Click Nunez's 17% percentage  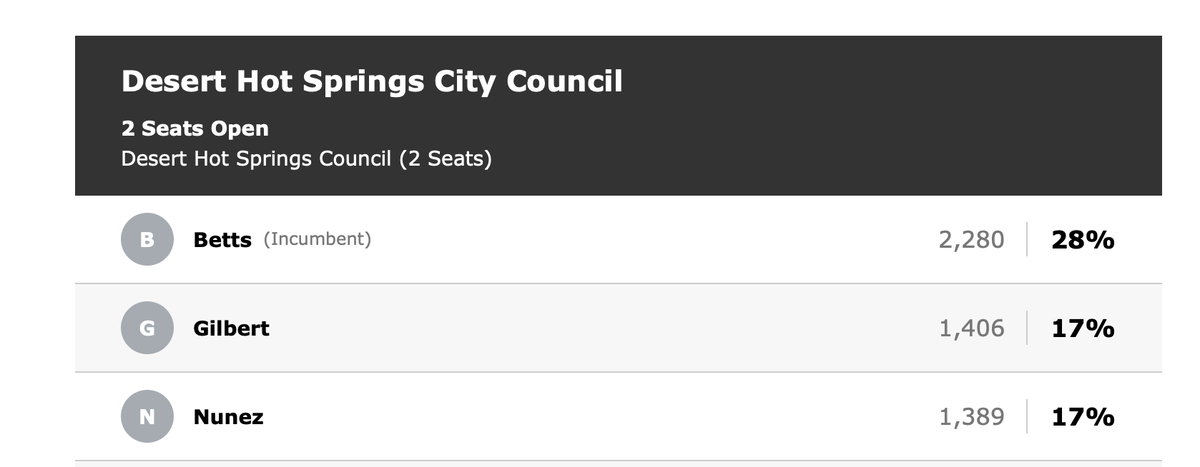pyautogui.click(x=1082, y=417)
